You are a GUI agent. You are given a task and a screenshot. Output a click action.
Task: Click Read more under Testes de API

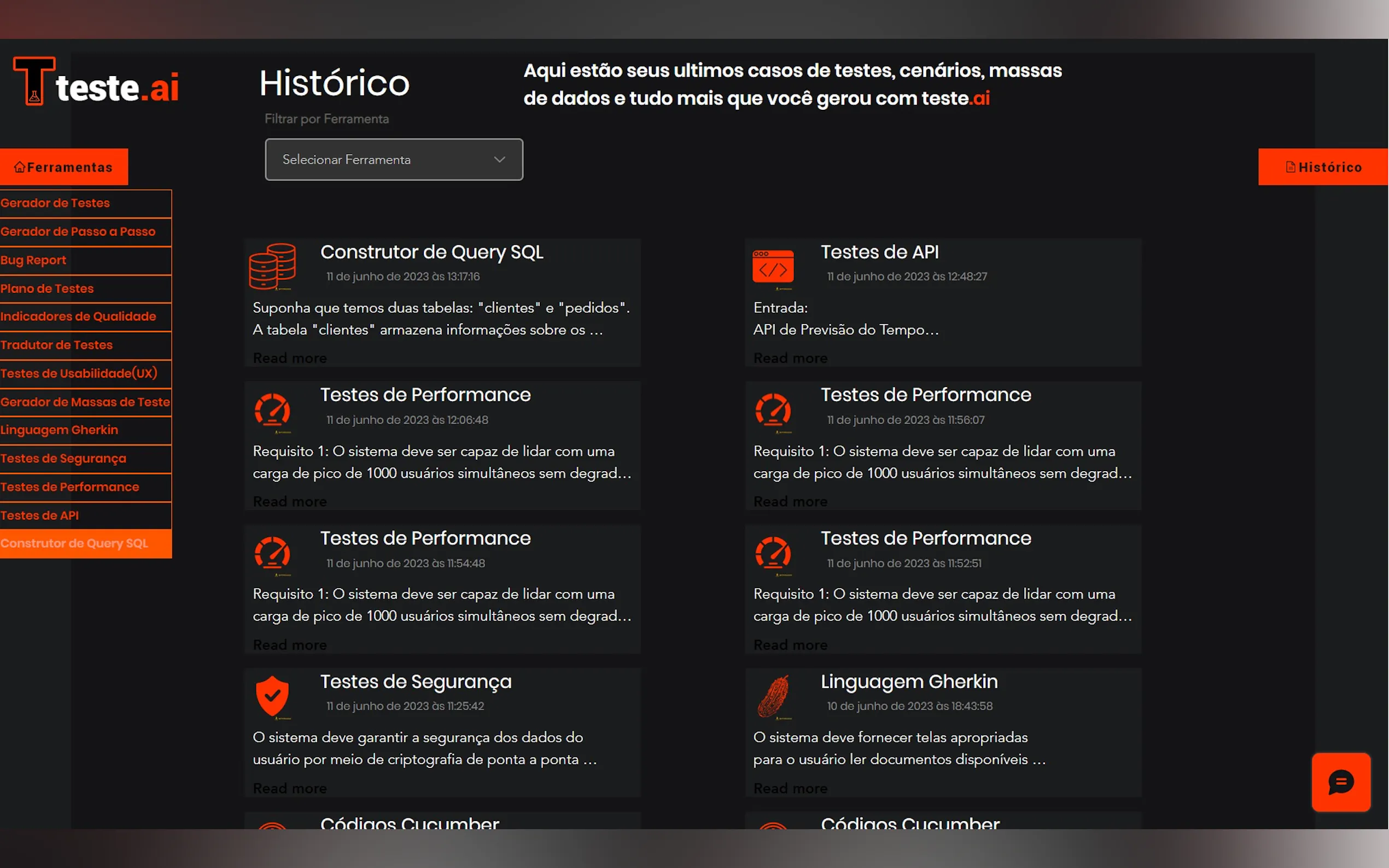tap(790, 358)
